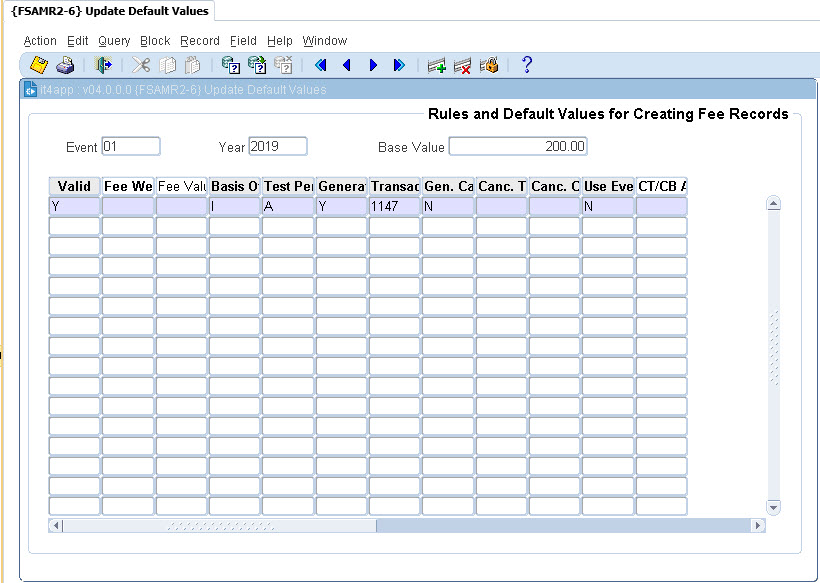This screenshot has height=583, width=820.
Task: Open the Record menu
Action: pyautogui.click(x=200, y=41)
